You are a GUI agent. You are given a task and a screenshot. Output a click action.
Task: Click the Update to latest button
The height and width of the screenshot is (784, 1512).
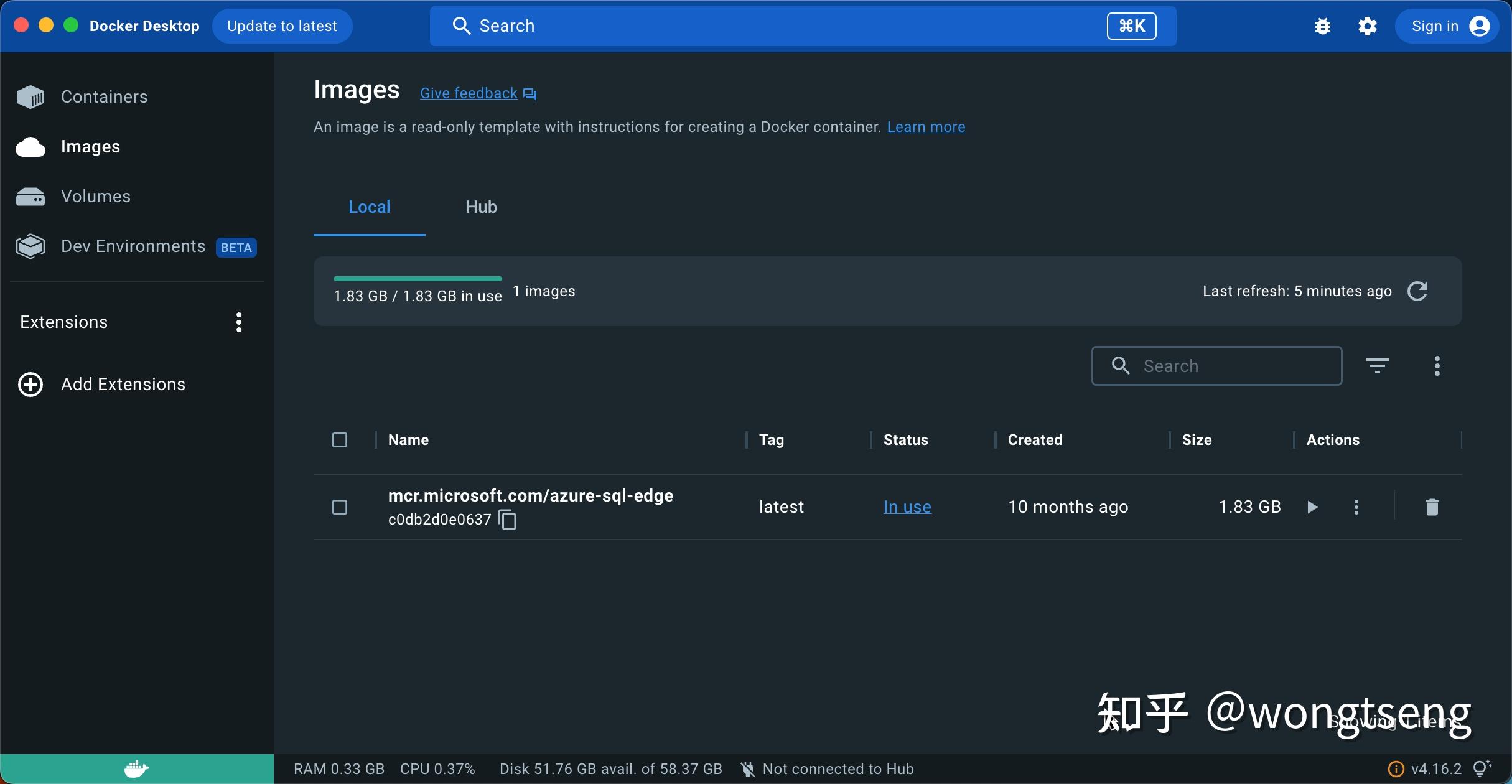pyautogui.click(x=282, y=26)
